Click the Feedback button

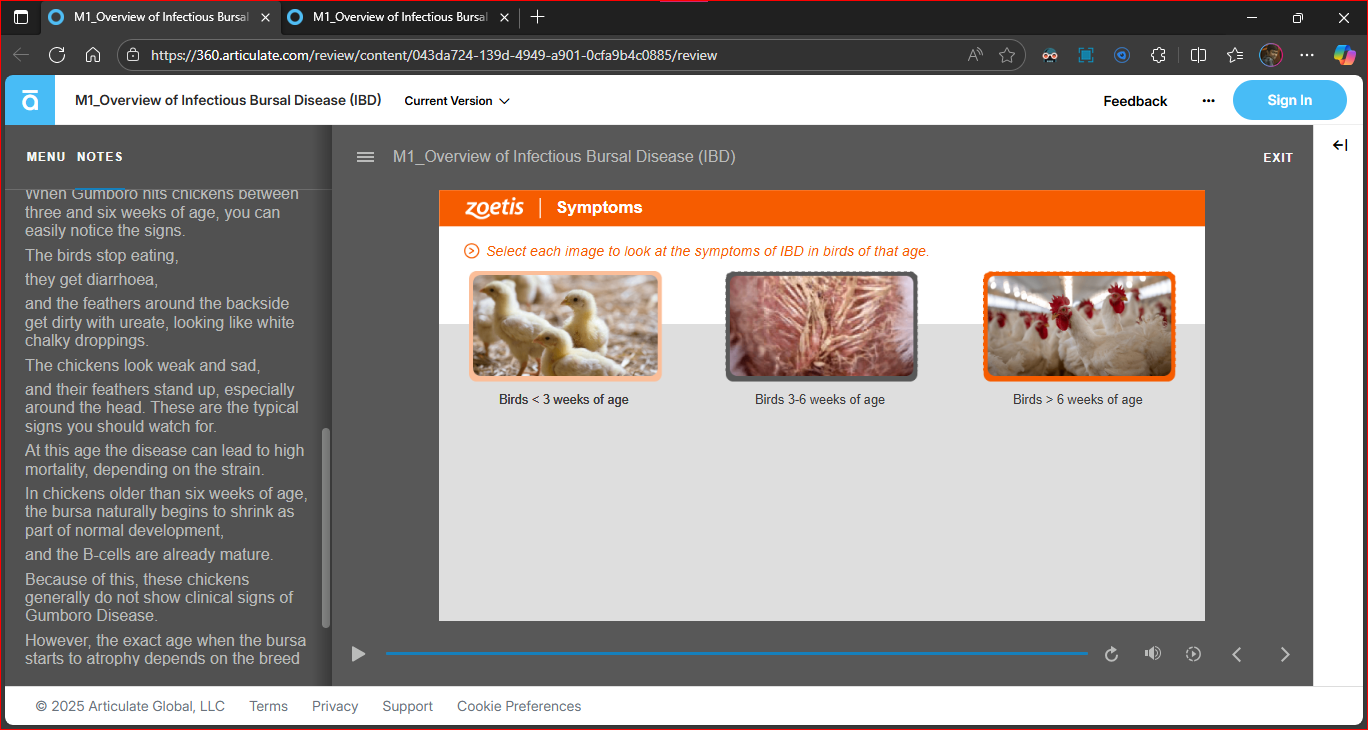coord(1135,101)
